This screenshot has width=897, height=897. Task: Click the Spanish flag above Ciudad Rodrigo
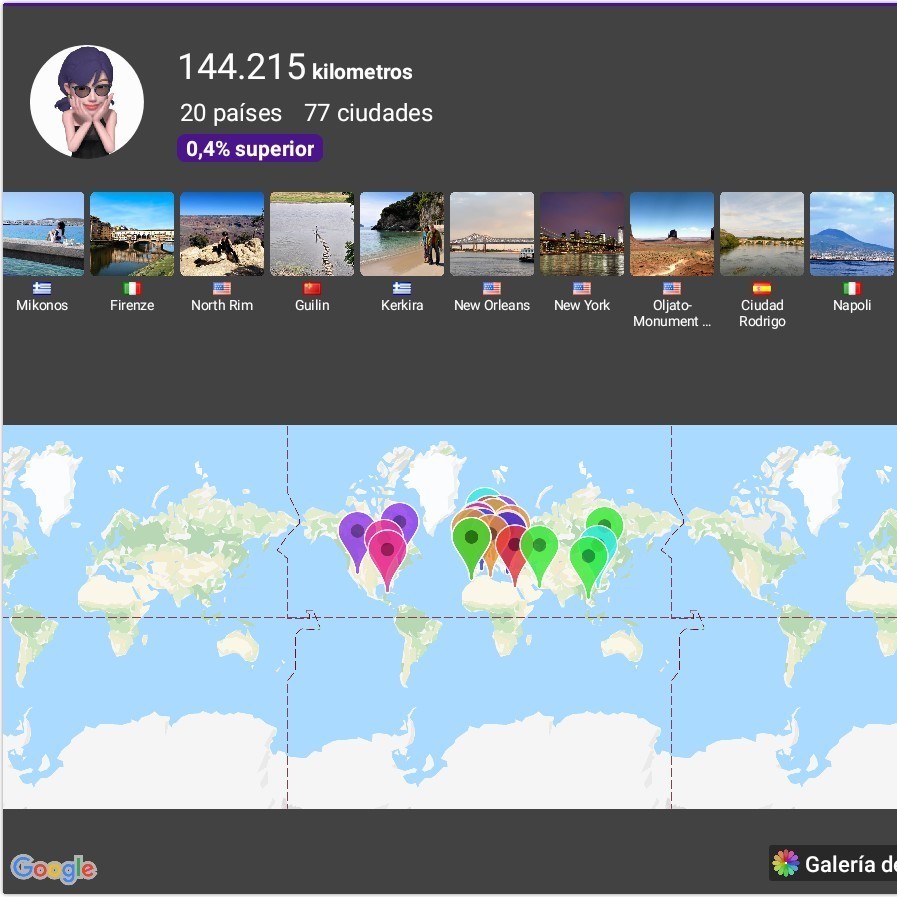tap(762, 288)
